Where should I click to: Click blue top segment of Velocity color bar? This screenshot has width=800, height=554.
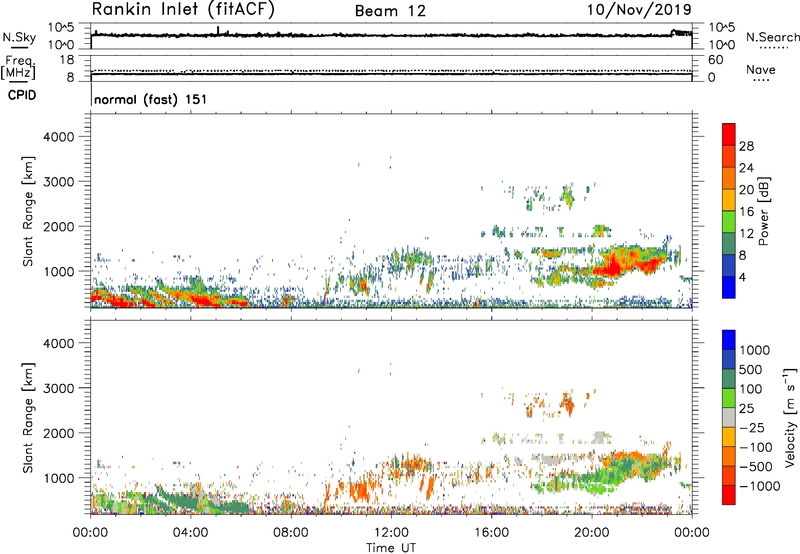pos(729,340)
